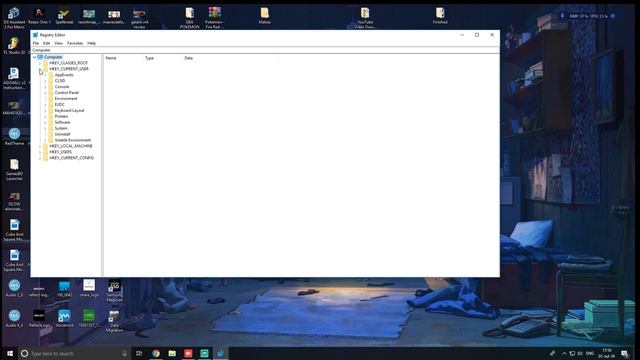The width and height of the screenshot is (640, 360).
Task: Select the Pokemon Fire Red archive icon
Action: click(x=214, y=18)
